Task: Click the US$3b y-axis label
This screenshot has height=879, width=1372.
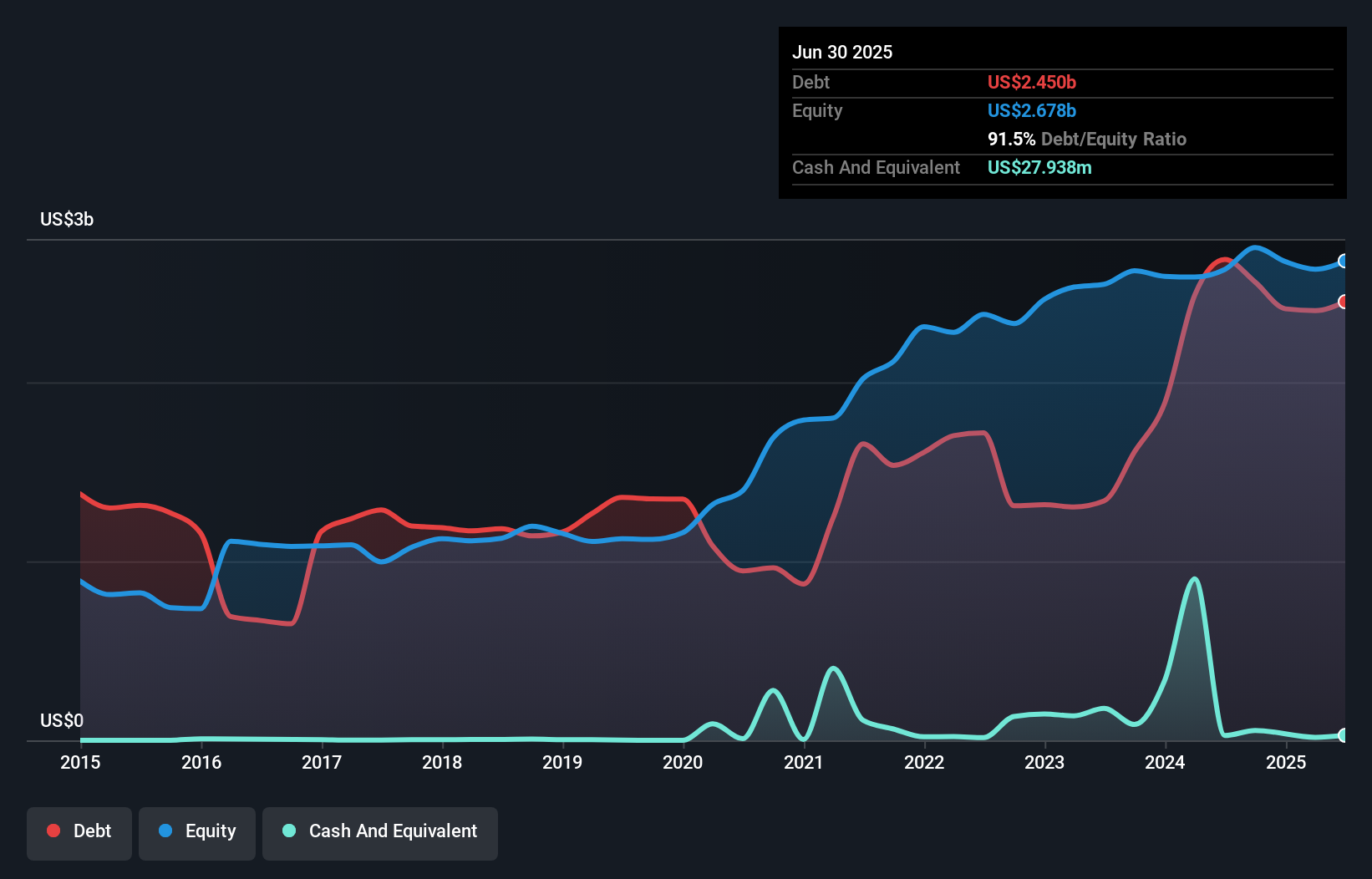Action: 67,219
